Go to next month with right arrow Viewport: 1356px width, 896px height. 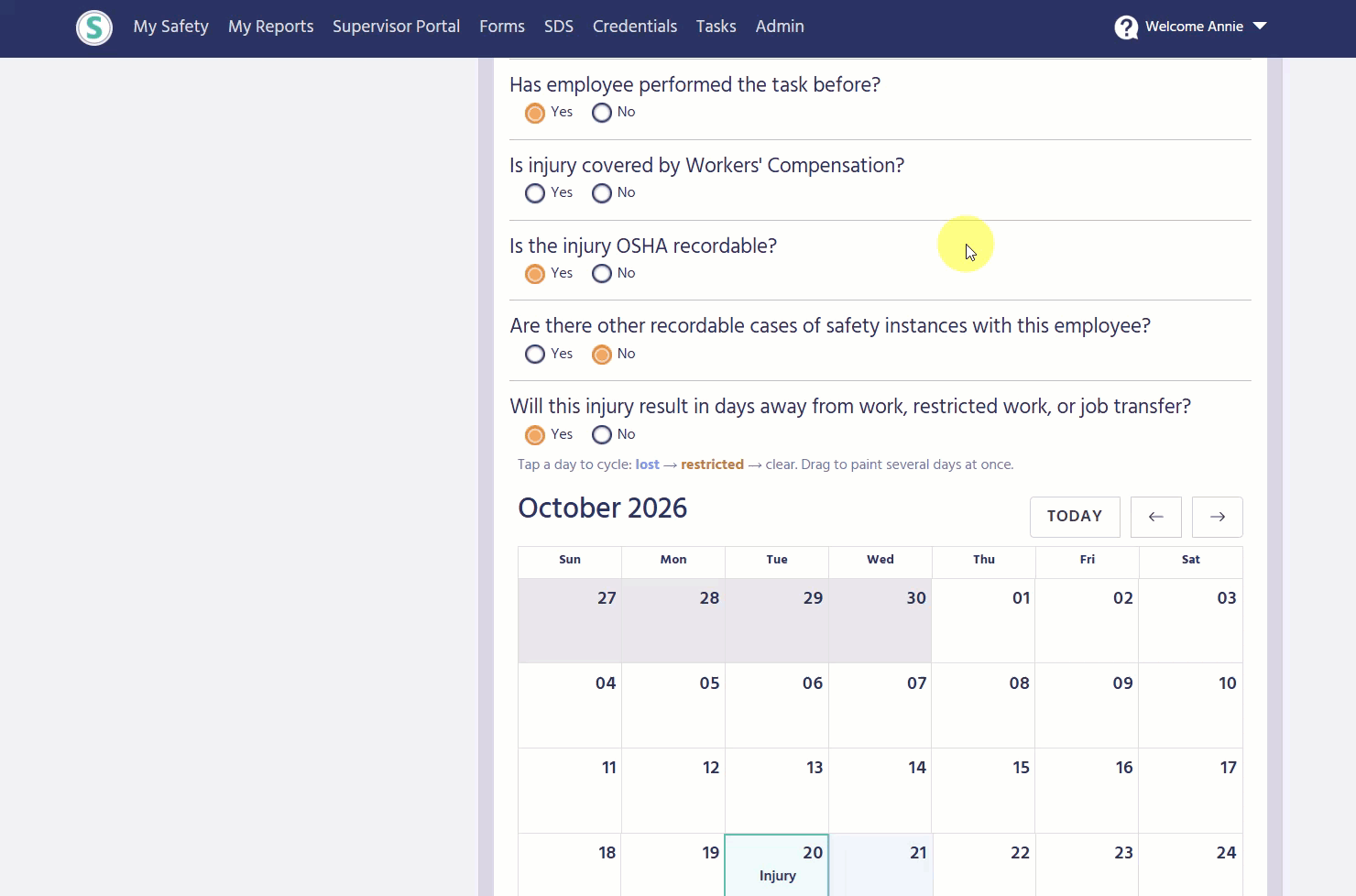coord(1218,517)
